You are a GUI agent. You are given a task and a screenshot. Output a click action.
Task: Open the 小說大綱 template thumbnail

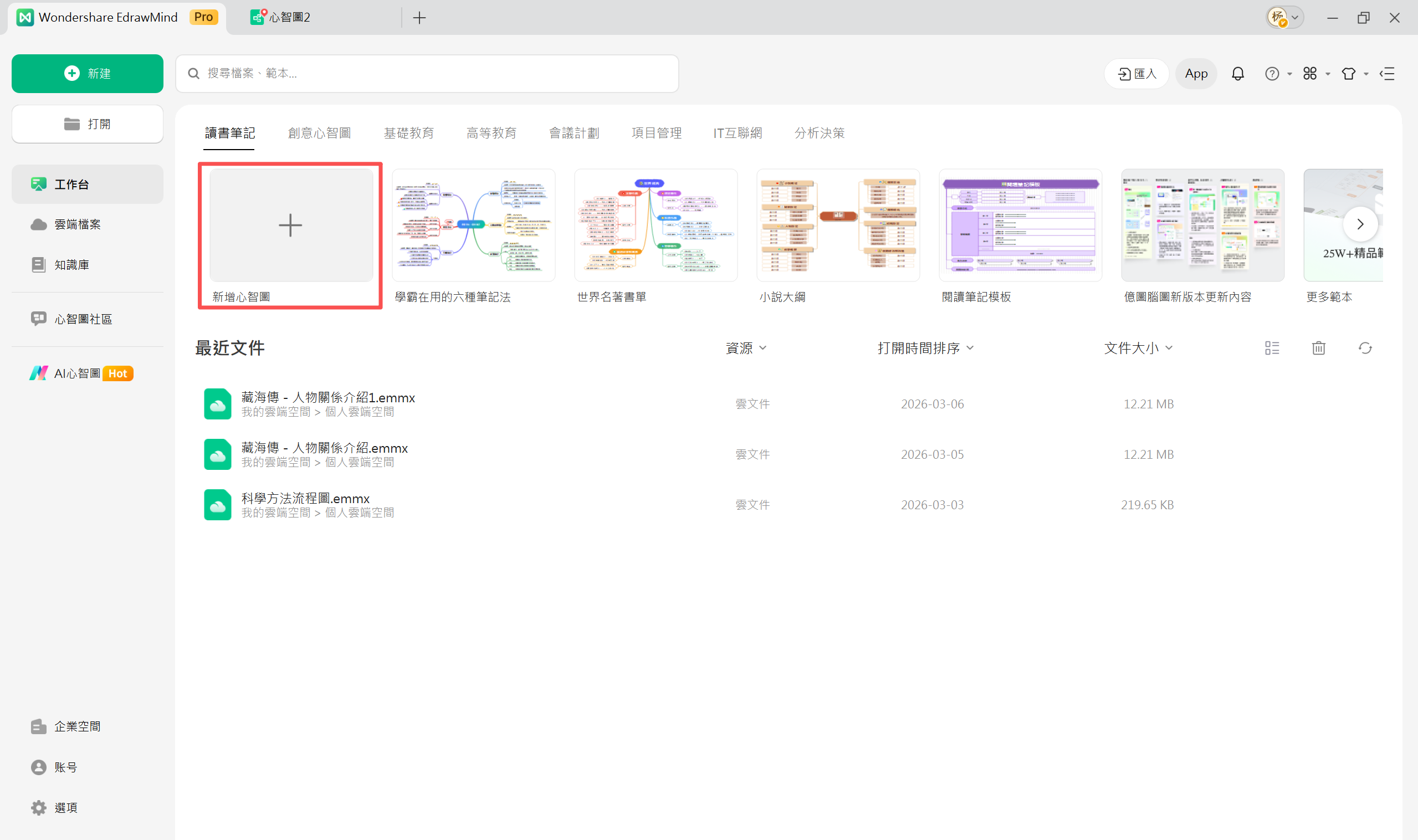(x=837, y=226)
